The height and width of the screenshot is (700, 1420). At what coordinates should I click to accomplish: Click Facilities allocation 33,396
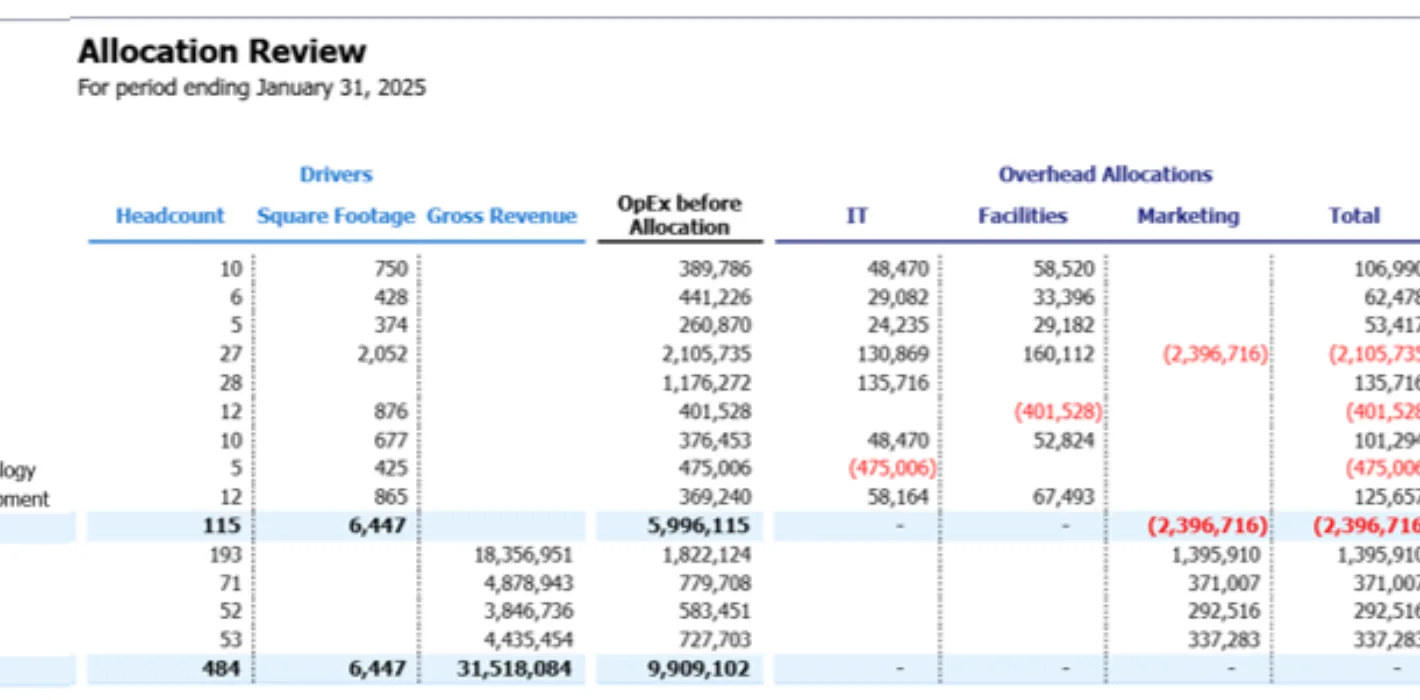coord(1063,297)
